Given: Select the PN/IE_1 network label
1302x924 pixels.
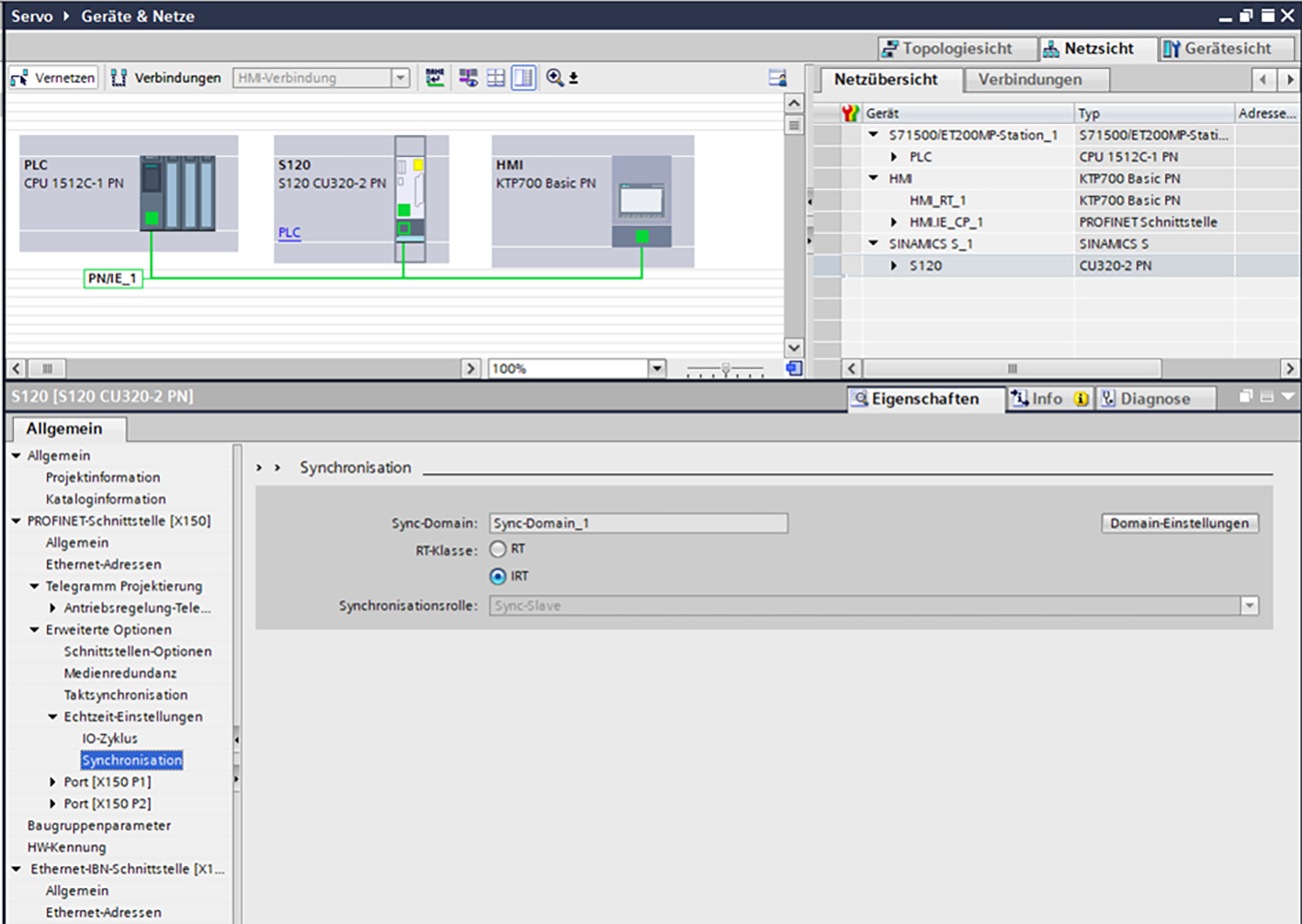Looking at the screenshot, I should point(113,278).
